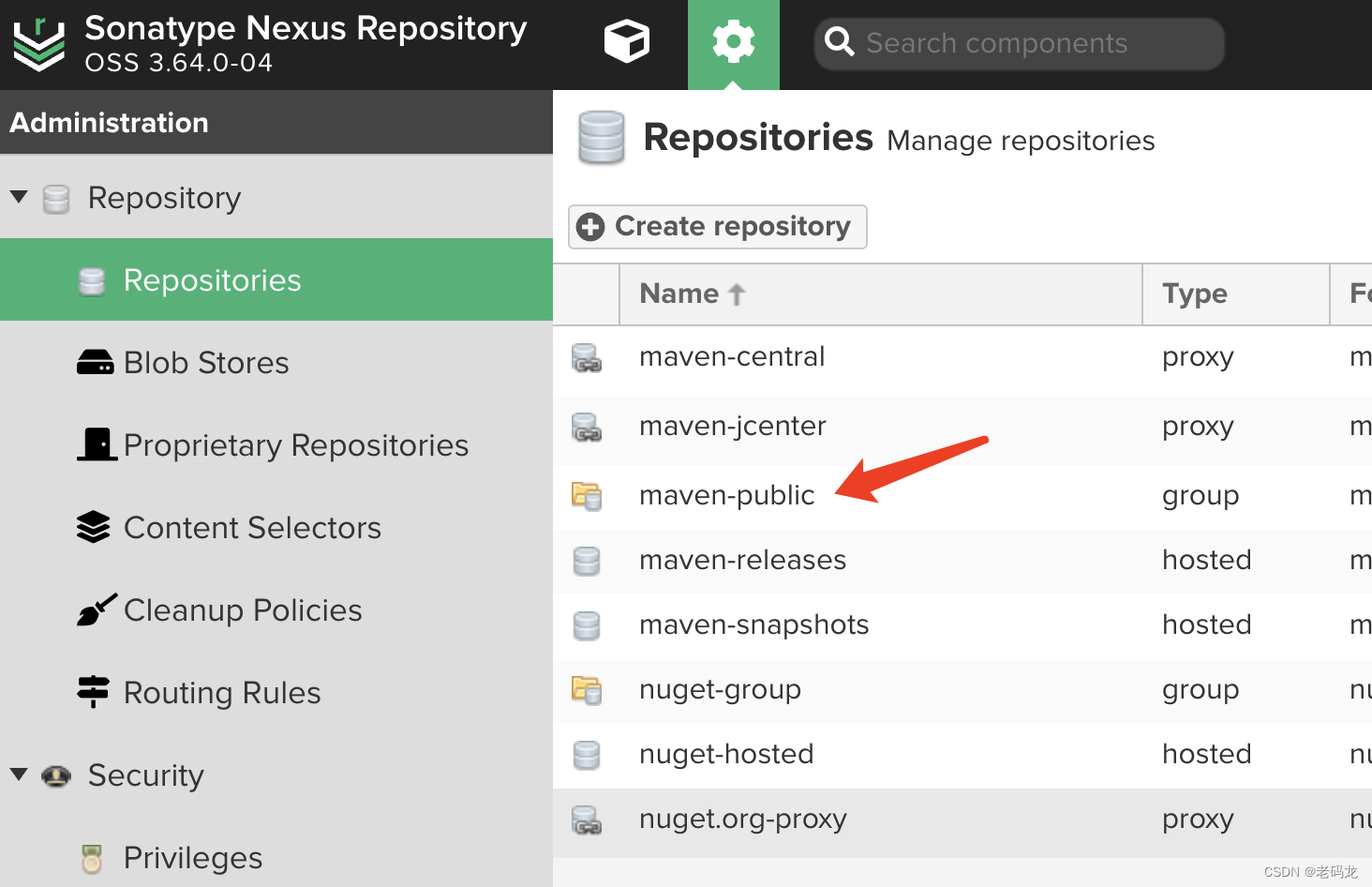Click the nuget-hosted database icon
Viewport: 1372px width, 887px height.
587,756
